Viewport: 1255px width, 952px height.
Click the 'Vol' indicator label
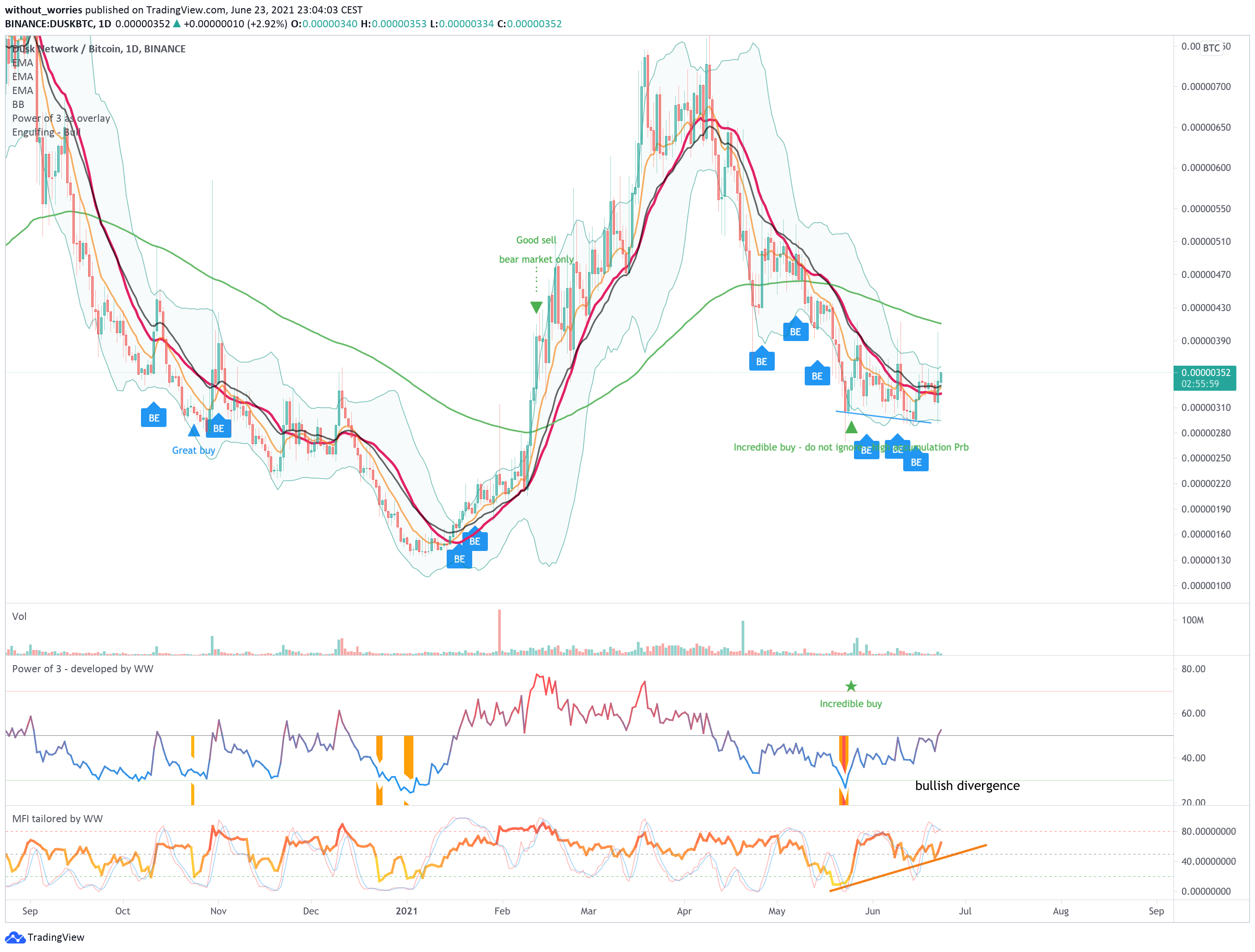tap(19, 616)
